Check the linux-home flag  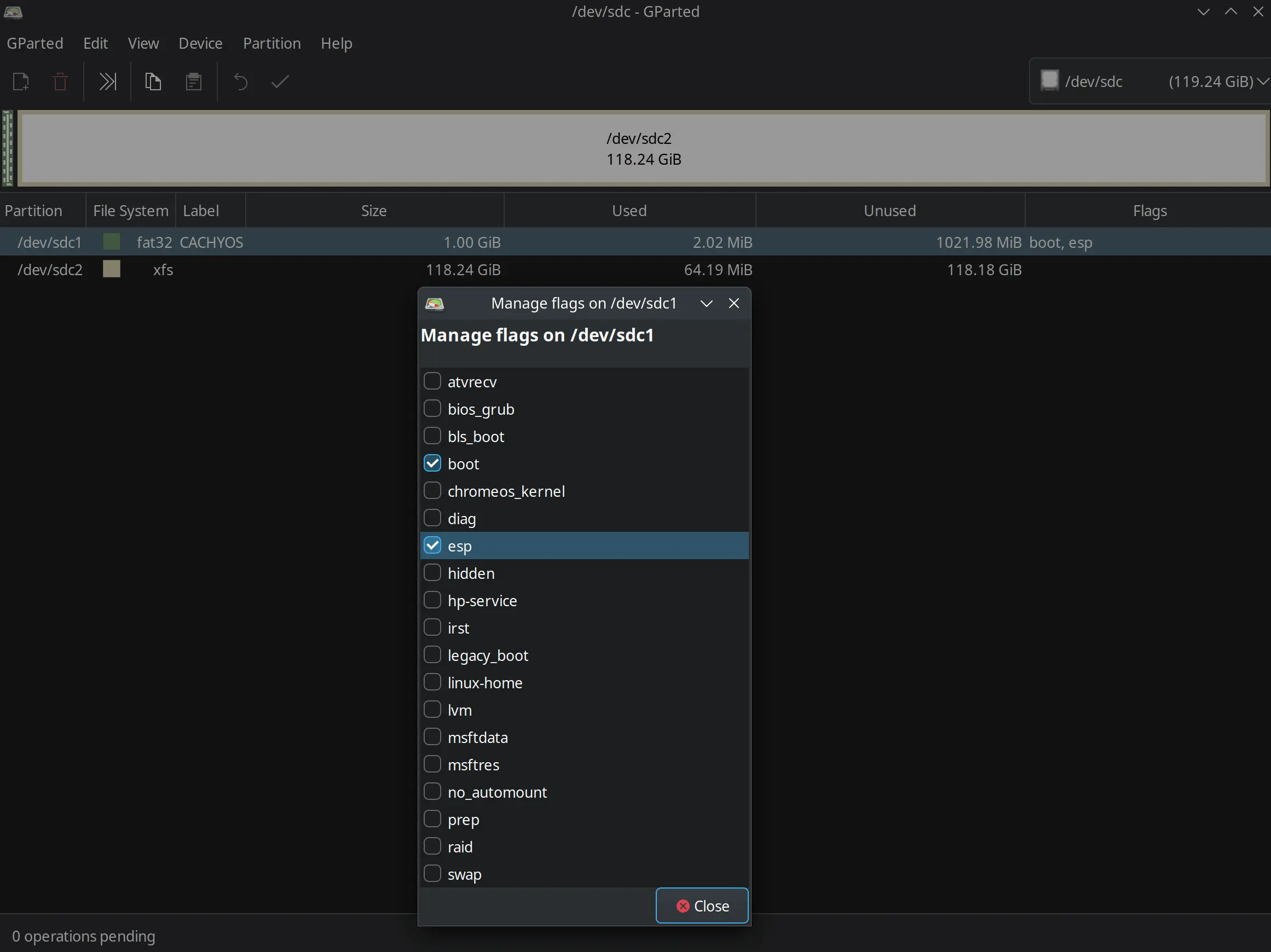(x=432, y=682)
